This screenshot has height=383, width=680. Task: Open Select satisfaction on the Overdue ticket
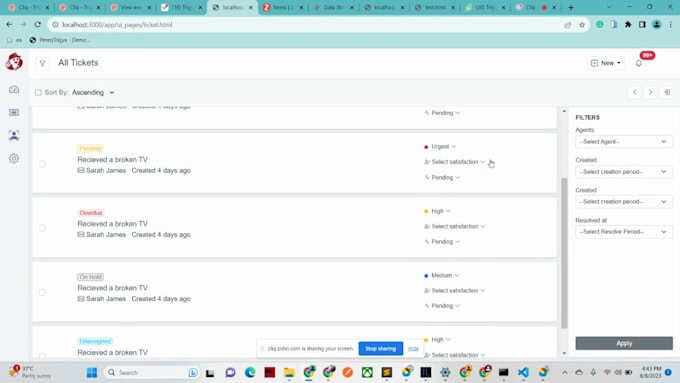tap(455, 226)
